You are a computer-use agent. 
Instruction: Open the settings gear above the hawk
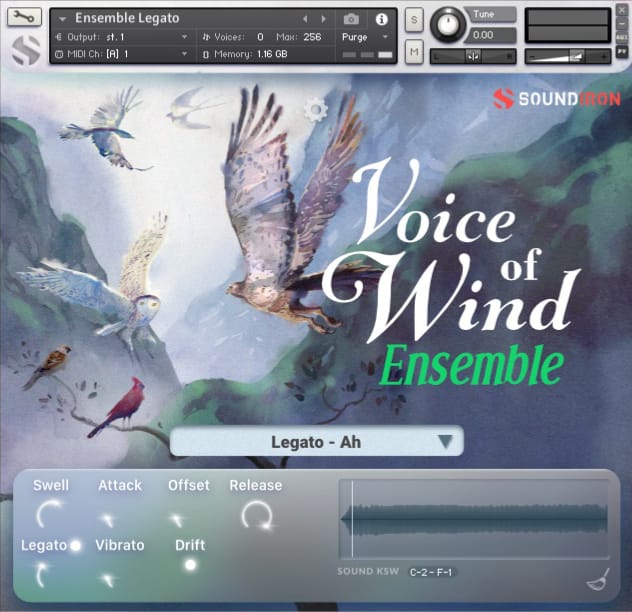[x=316, y=110]
